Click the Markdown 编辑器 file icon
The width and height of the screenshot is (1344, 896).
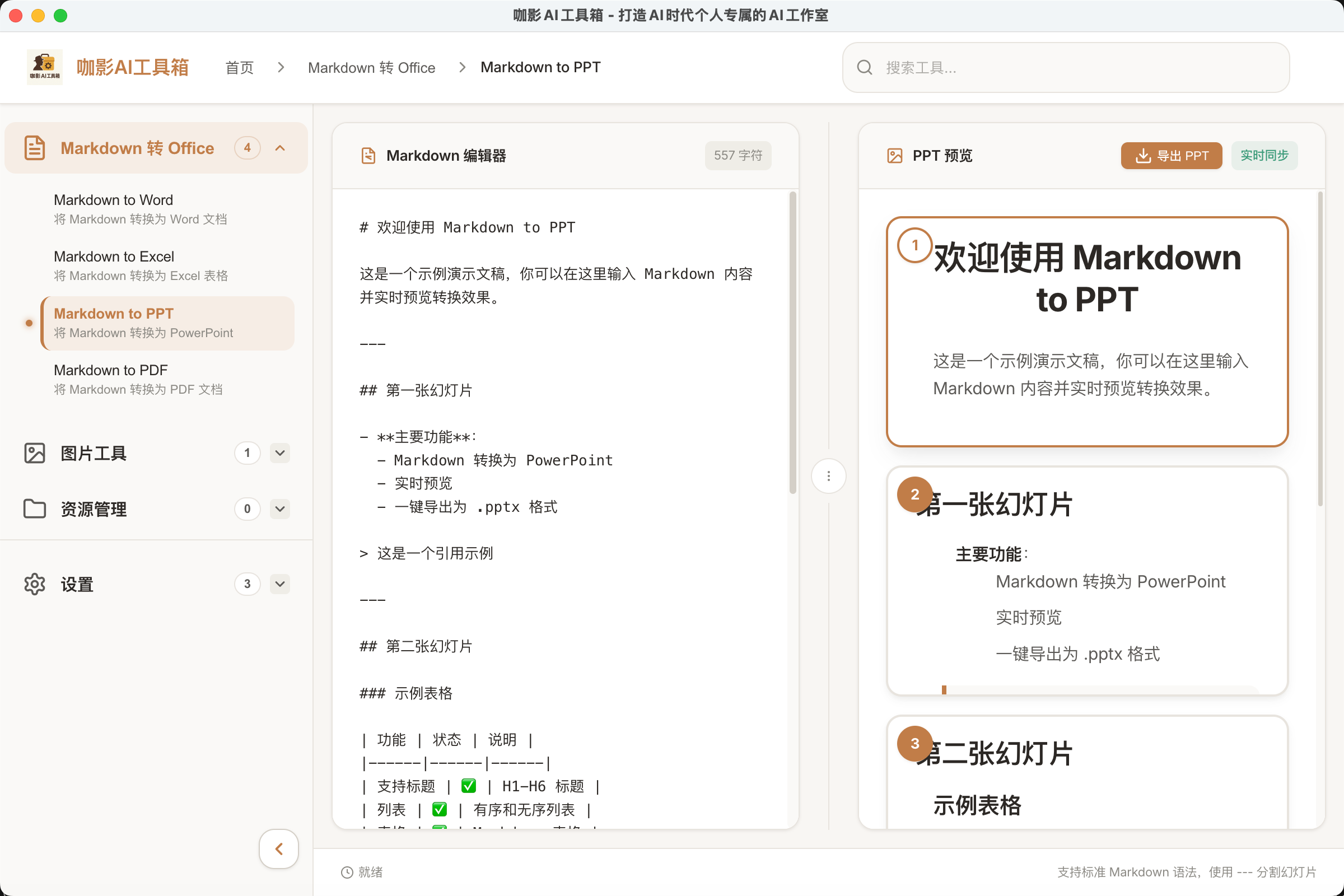[368, 155]
